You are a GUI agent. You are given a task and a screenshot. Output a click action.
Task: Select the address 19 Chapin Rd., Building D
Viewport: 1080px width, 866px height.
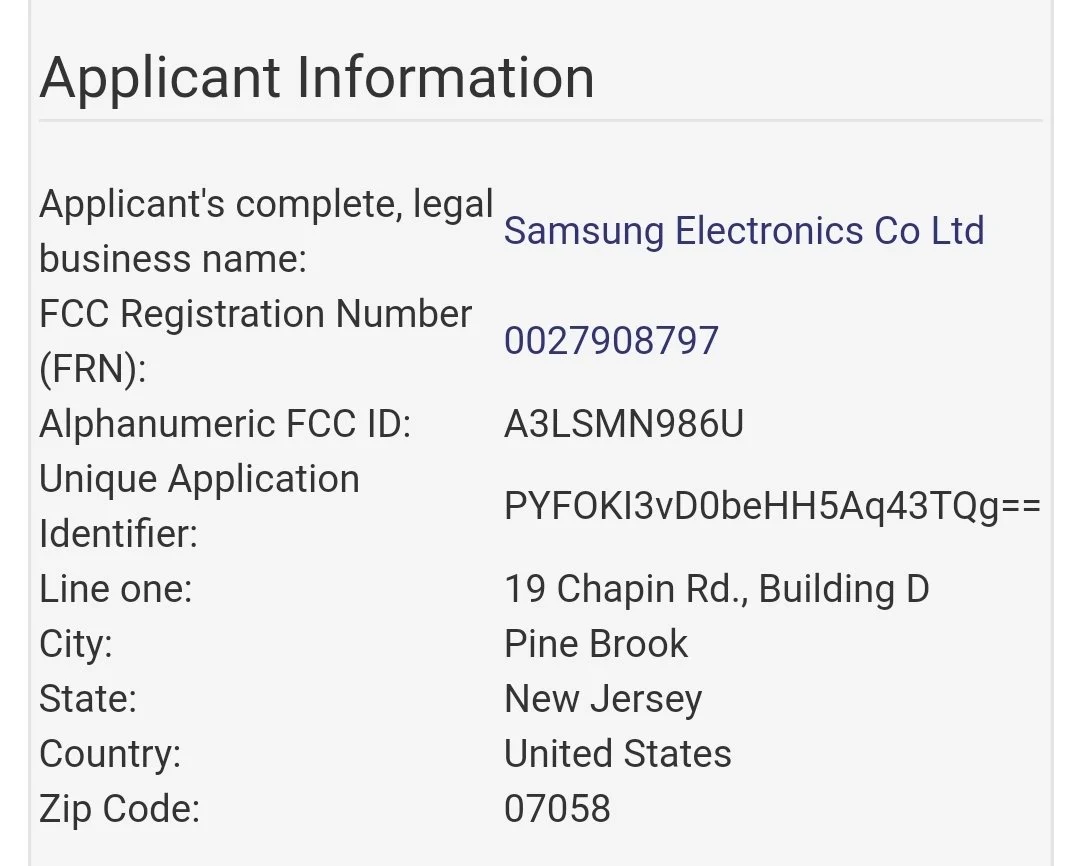[x=716, y=589]
